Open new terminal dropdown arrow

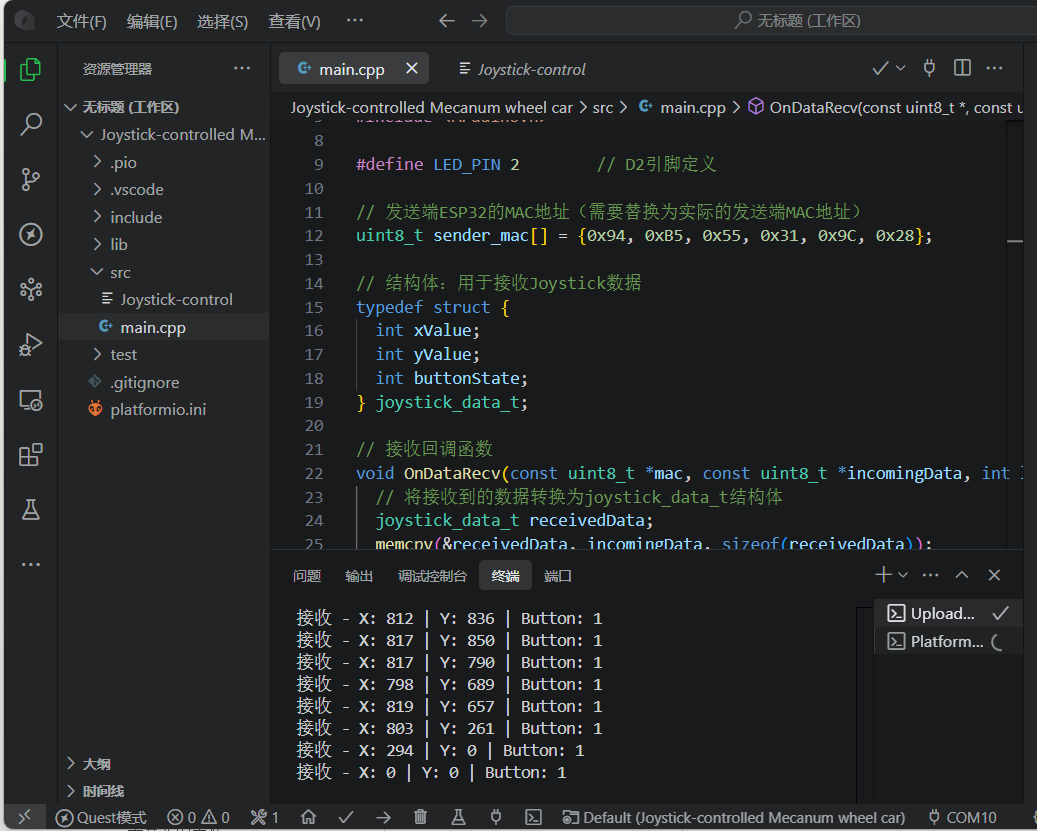pos(903,575)
